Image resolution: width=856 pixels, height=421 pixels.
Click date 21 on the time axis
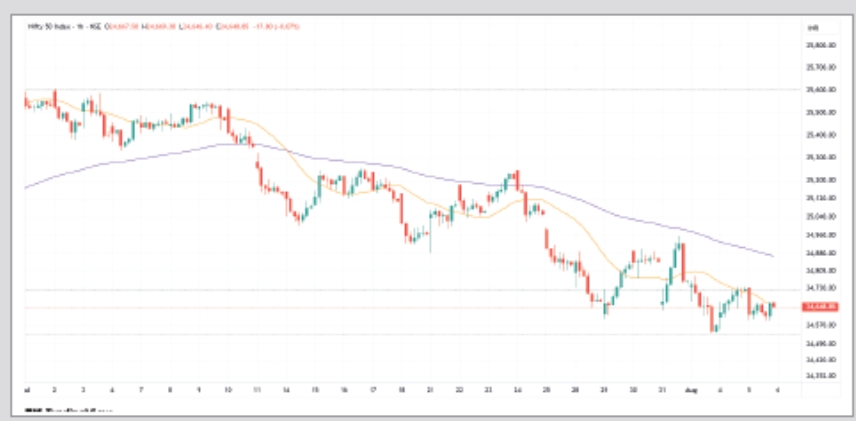(x=430, y=387)
